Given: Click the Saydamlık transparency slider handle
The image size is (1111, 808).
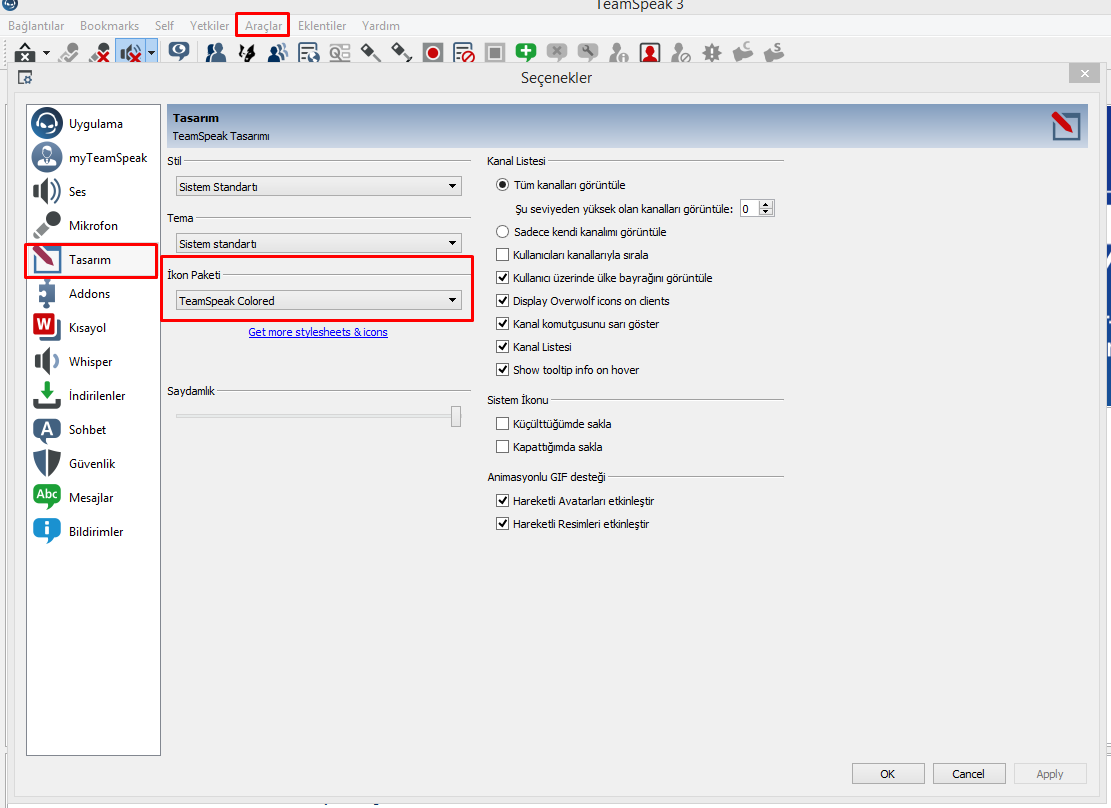Looking at the screenshot, I should pos(456,416).
